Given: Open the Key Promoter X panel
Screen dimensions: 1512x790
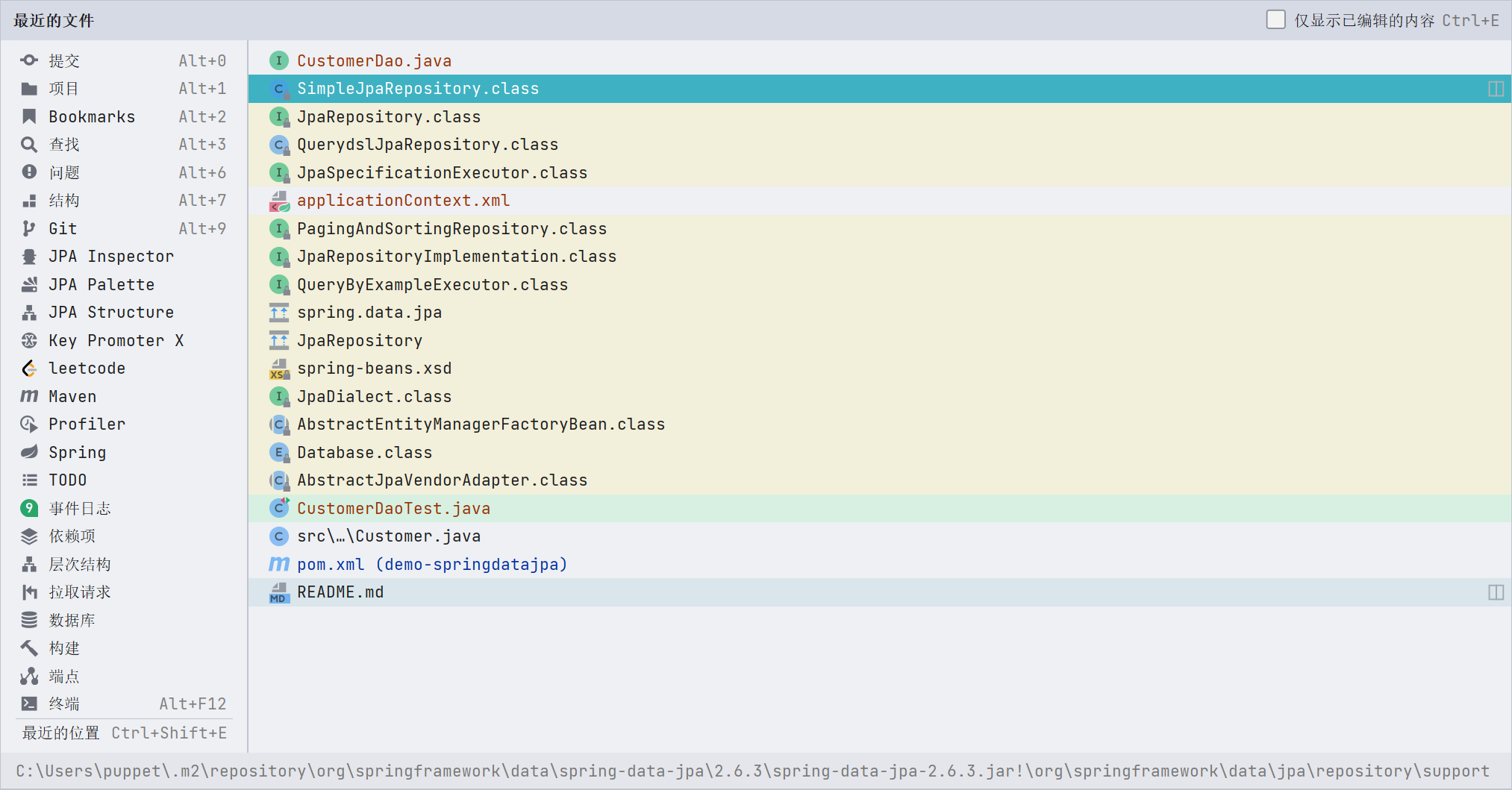Looking at the screenshot, I should 116,341.
